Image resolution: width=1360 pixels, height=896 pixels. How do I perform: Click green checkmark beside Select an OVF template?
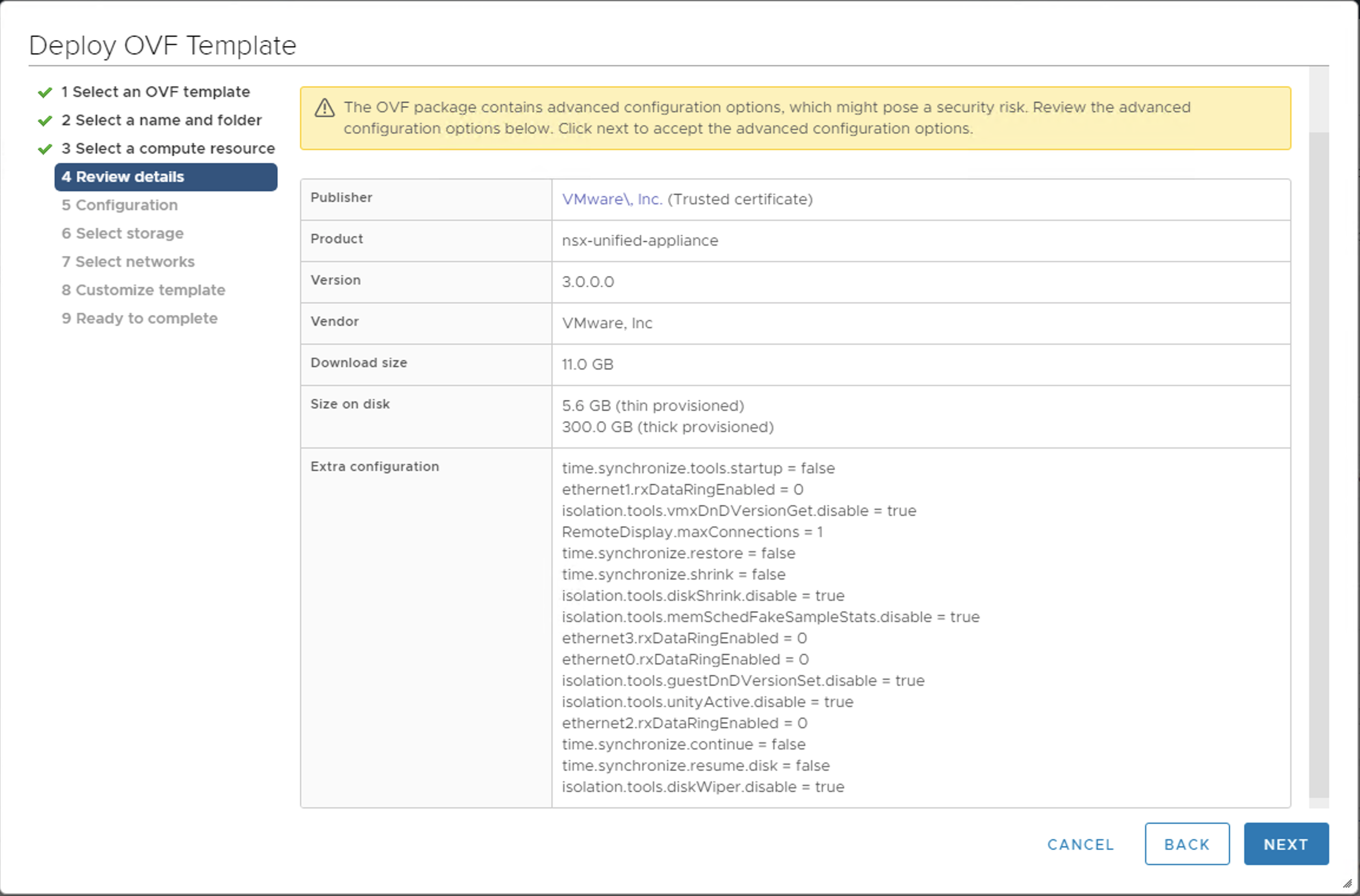[45, 93]
